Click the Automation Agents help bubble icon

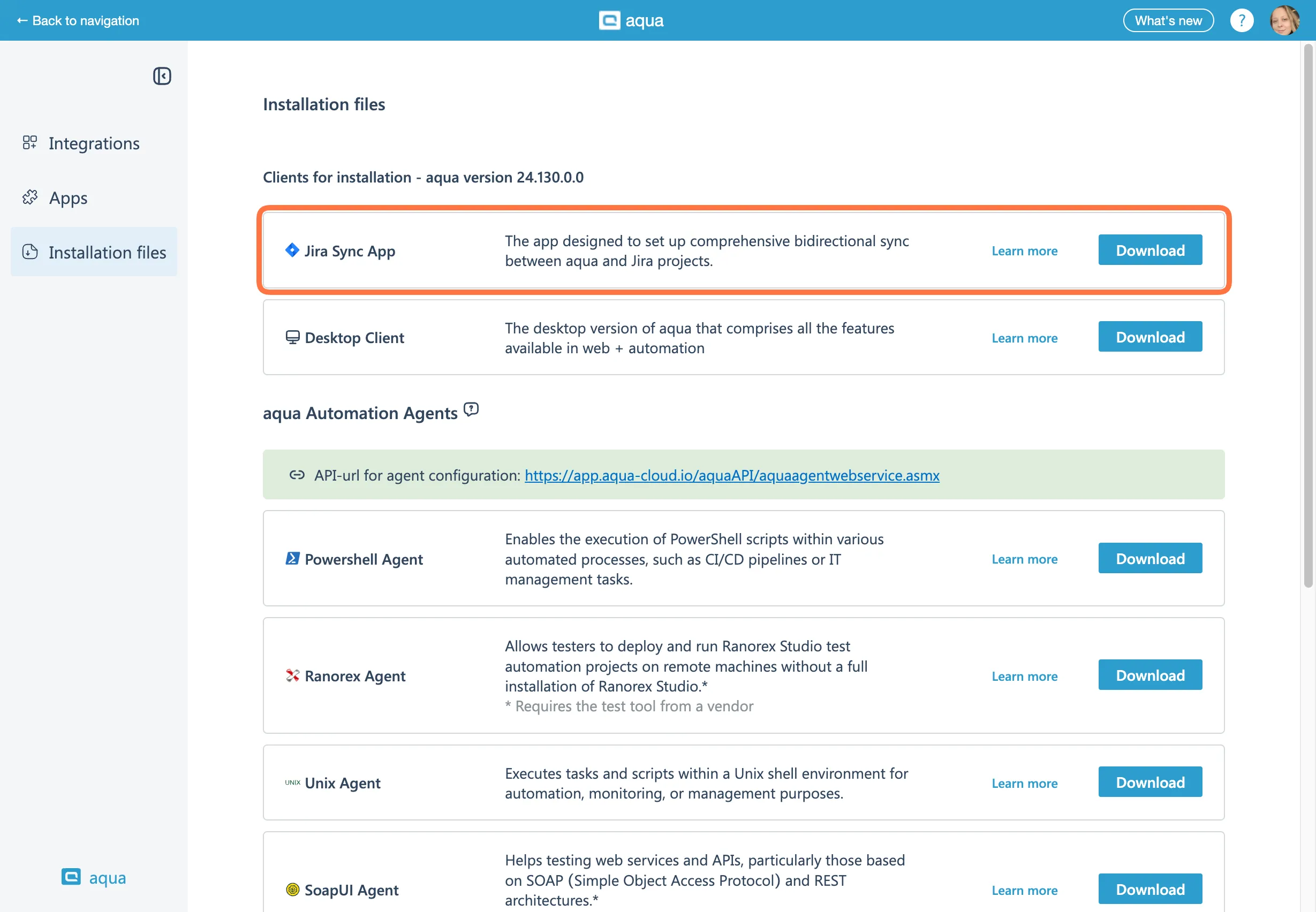471,410
